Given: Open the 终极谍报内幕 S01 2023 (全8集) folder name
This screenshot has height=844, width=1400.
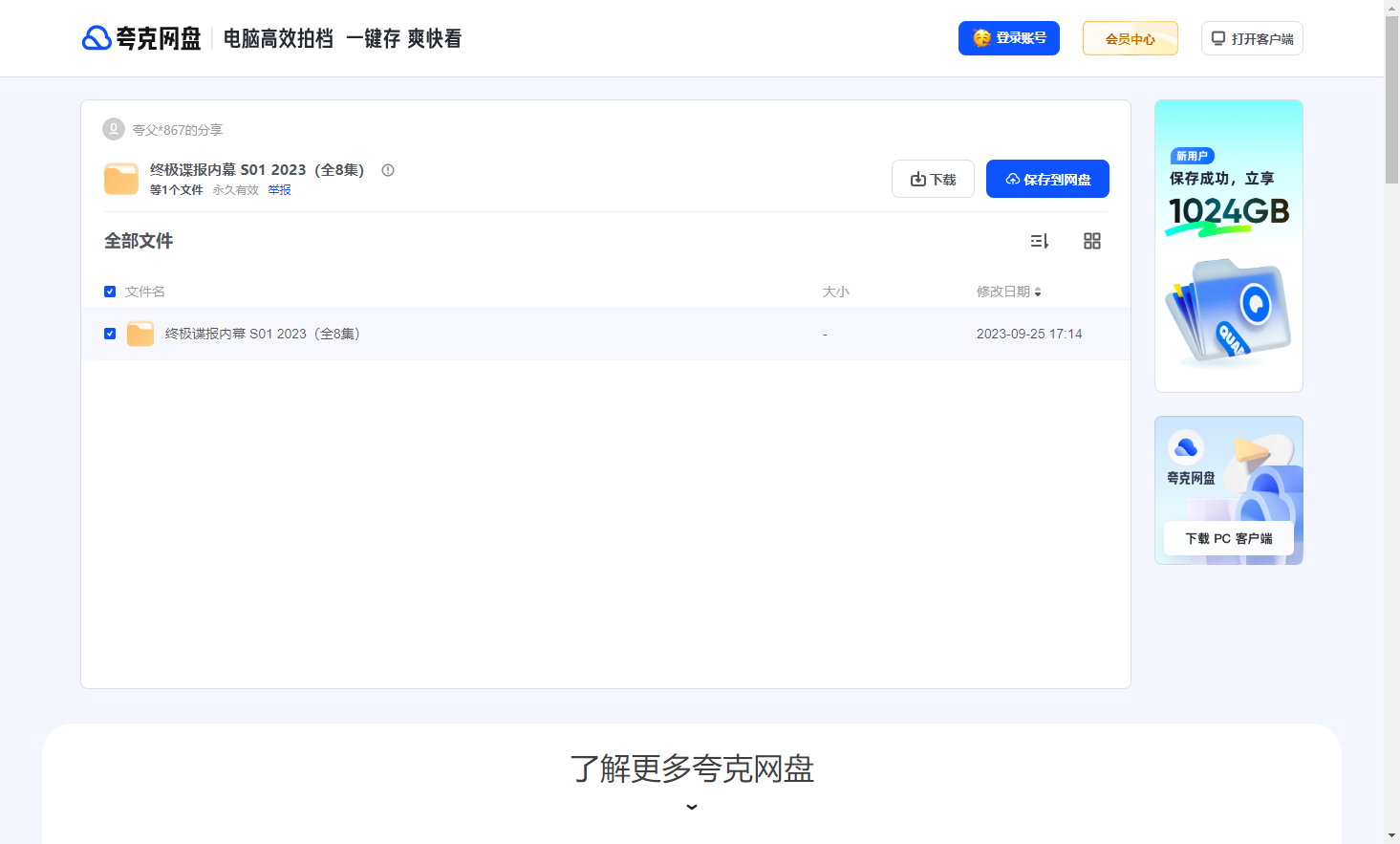Looking at the screenshot, I should pos(263,334).
